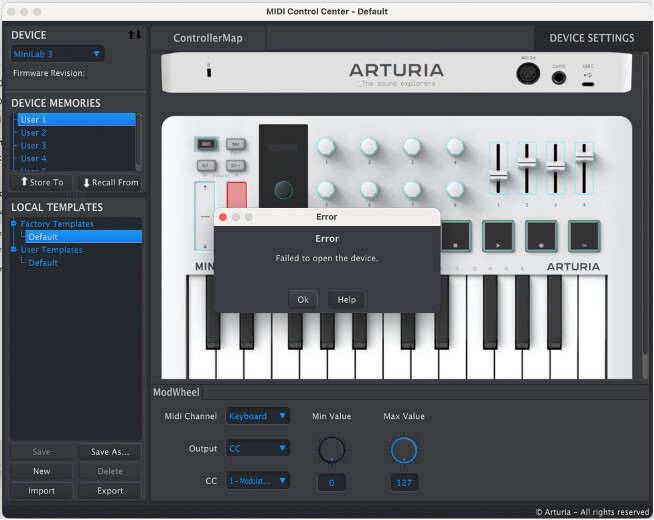Viewport: 654px width, 520px height.
Task: Click the Min Value field showing 0
Action: (x=332, y=482)
